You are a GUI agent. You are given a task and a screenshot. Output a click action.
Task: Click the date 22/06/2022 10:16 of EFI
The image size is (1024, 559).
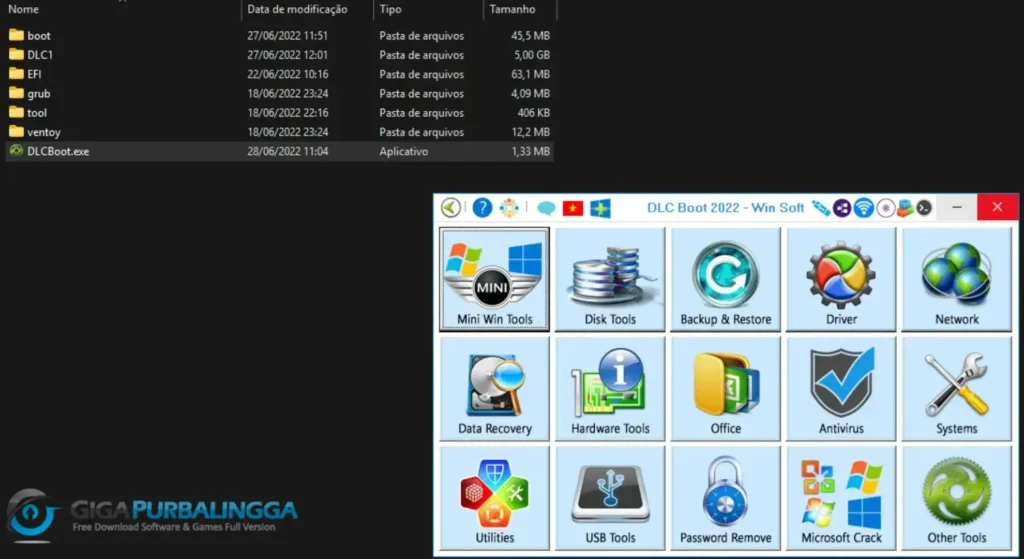(x=287, y=74)
